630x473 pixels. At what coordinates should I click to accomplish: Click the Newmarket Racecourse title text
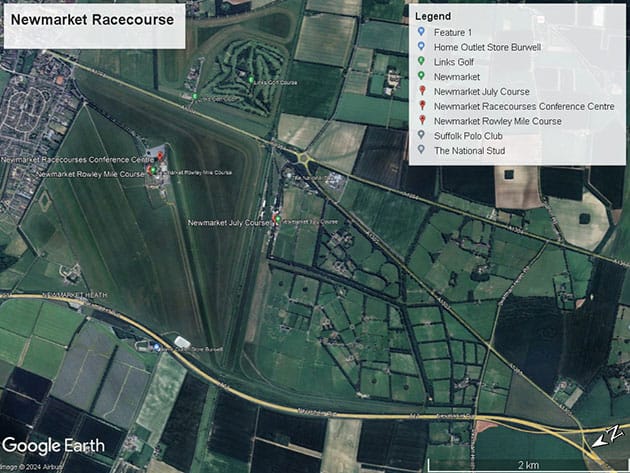[92, 20]
